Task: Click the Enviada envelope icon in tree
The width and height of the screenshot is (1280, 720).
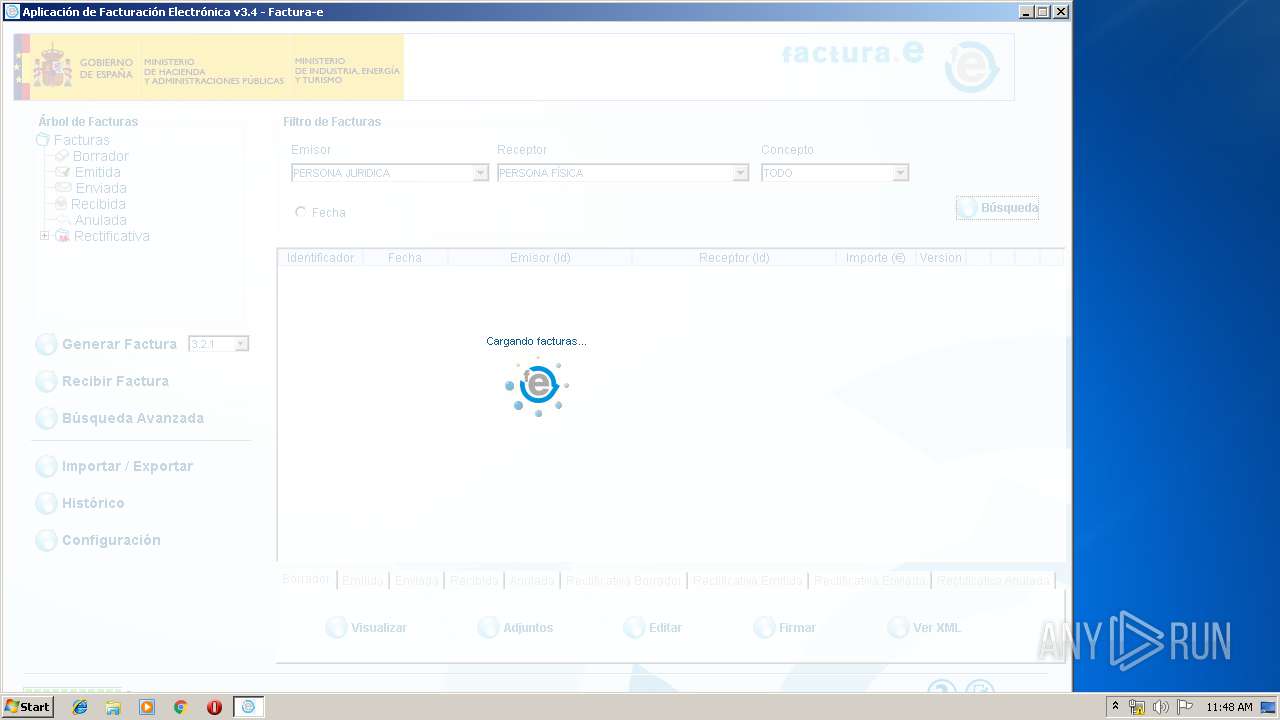Action: click(63, 188)
